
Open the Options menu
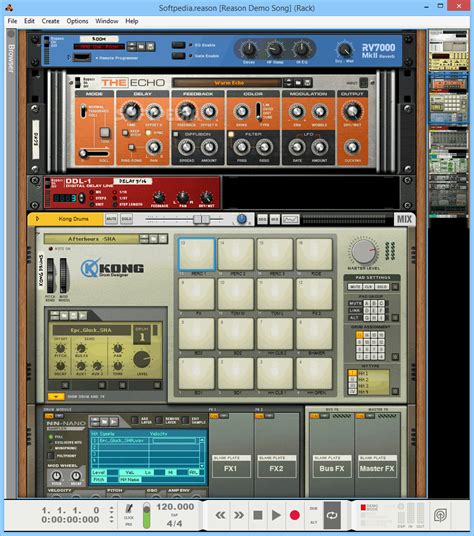pyautogui.click(x=77, y=21)
